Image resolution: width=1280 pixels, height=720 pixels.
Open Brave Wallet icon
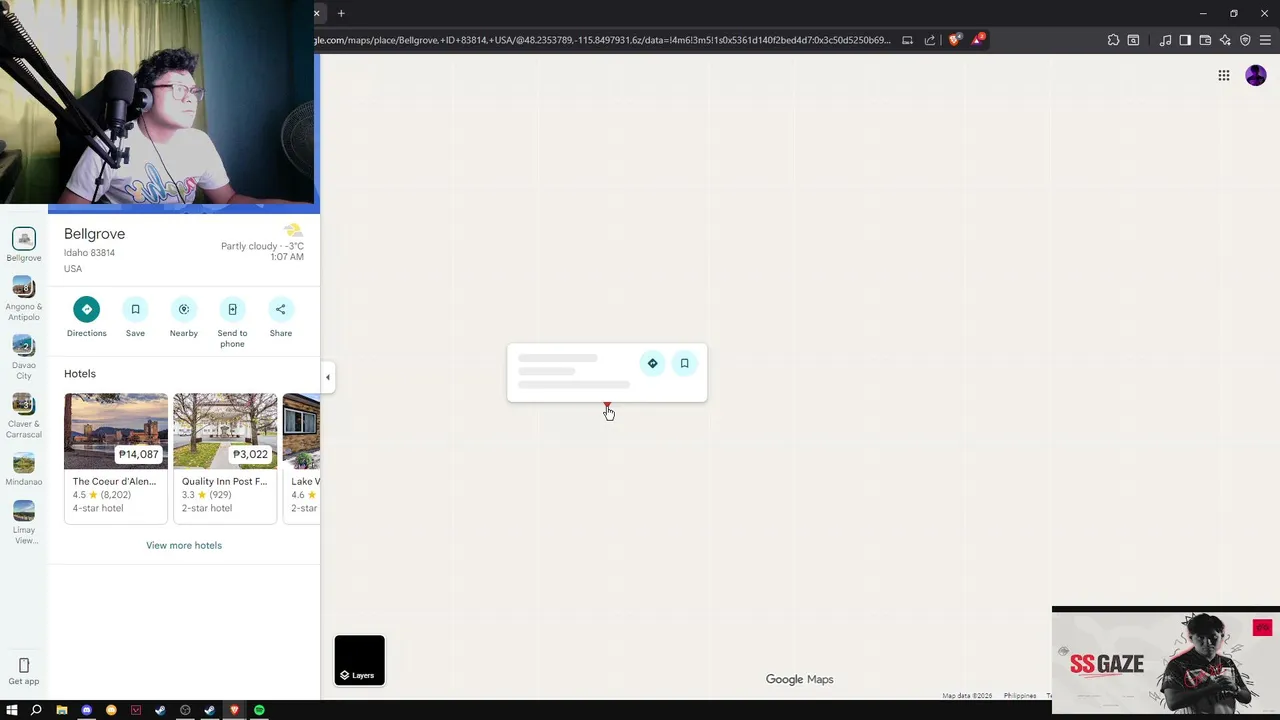[1205, 40]
